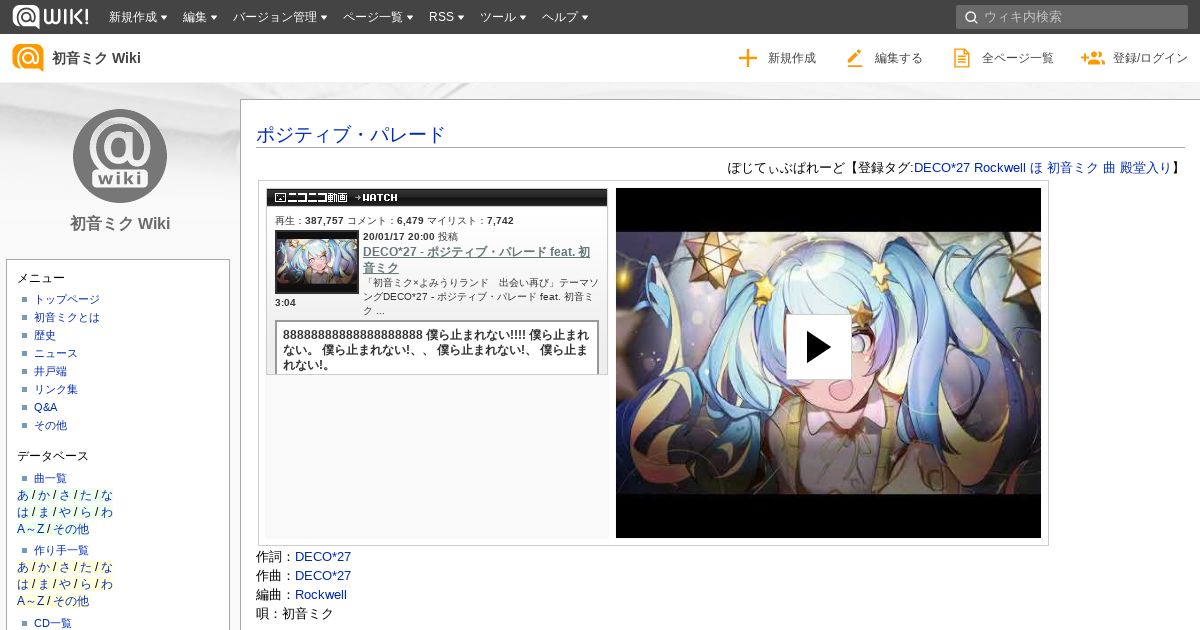Open the 編集 dropdown menu
Screen dimensions: 1200x630
(x=200, y=17)
